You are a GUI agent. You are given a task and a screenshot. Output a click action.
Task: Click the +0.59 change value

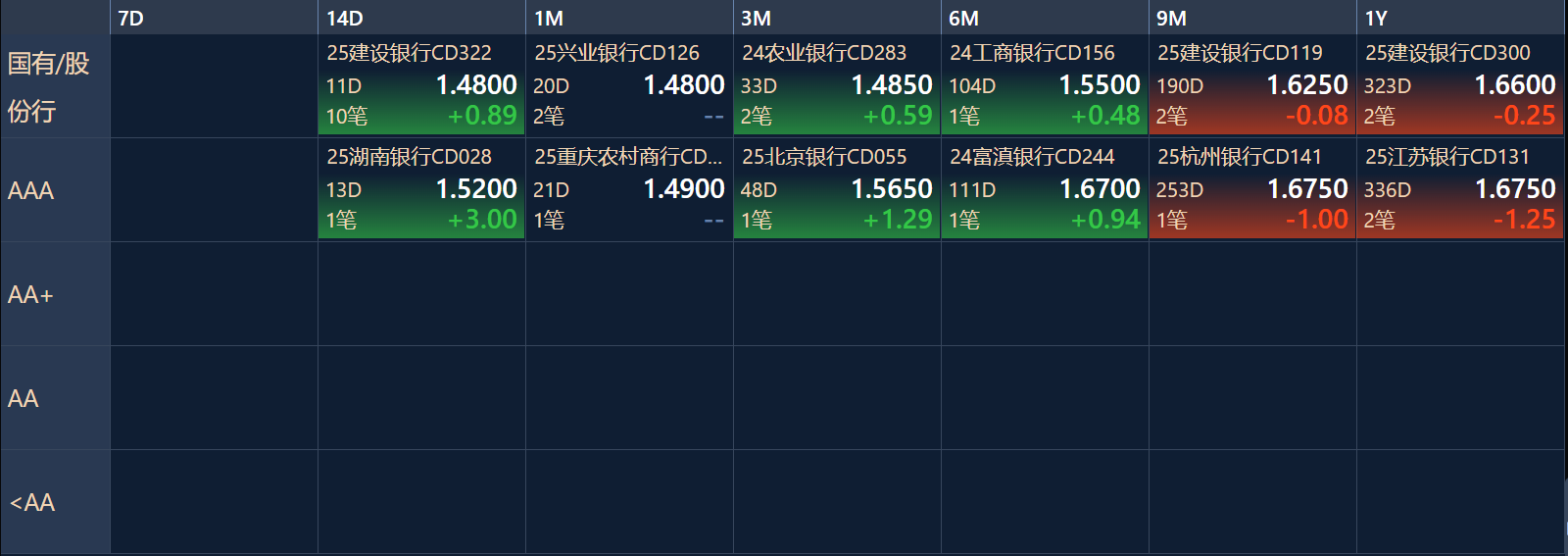pyautogui.click(x=898, y=116)
